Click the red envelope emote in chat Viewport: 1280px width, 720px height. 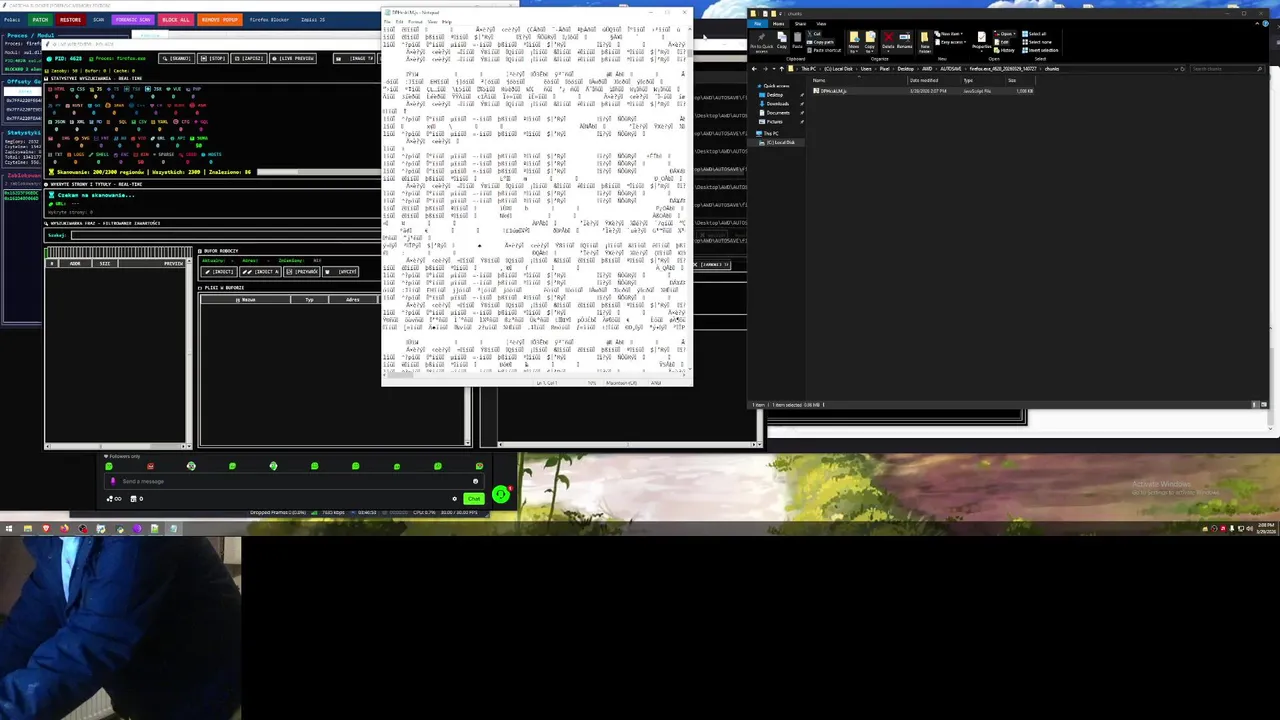click(150, 466)
